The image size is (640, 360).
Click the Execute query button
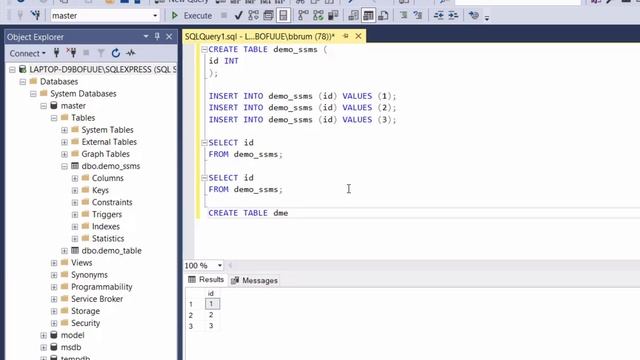click(191, 16)
